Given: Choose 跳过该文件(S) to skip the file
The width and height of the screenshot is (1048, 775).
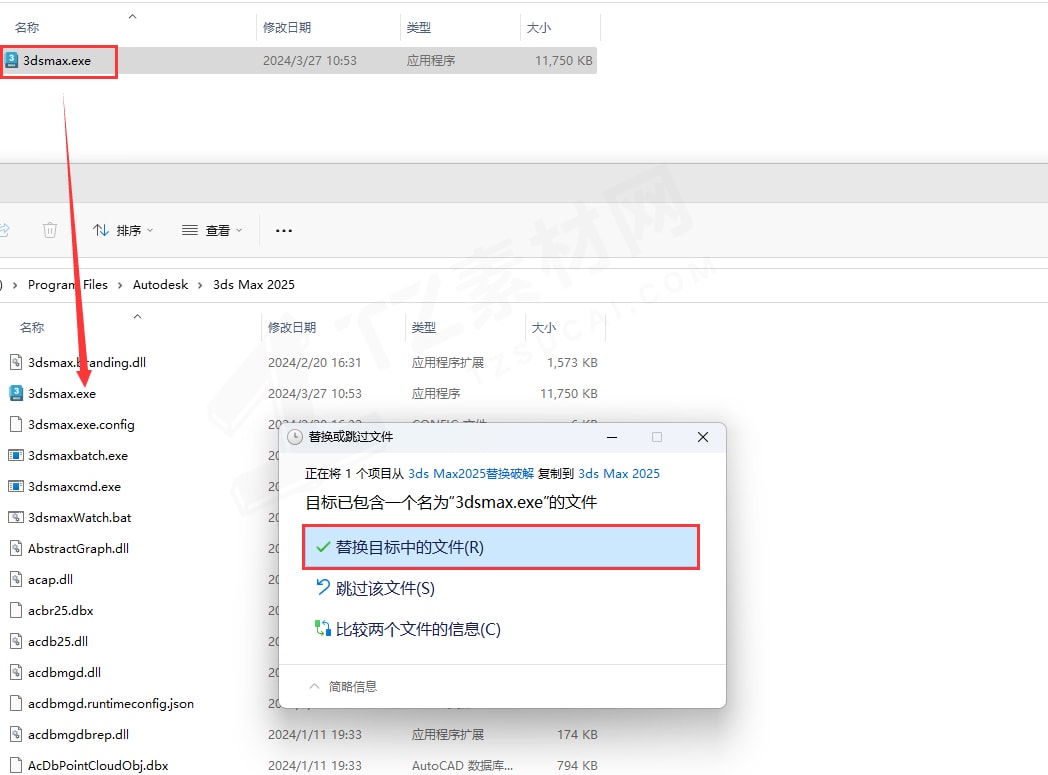Looking at the screenshot, I should pos(375,588).
